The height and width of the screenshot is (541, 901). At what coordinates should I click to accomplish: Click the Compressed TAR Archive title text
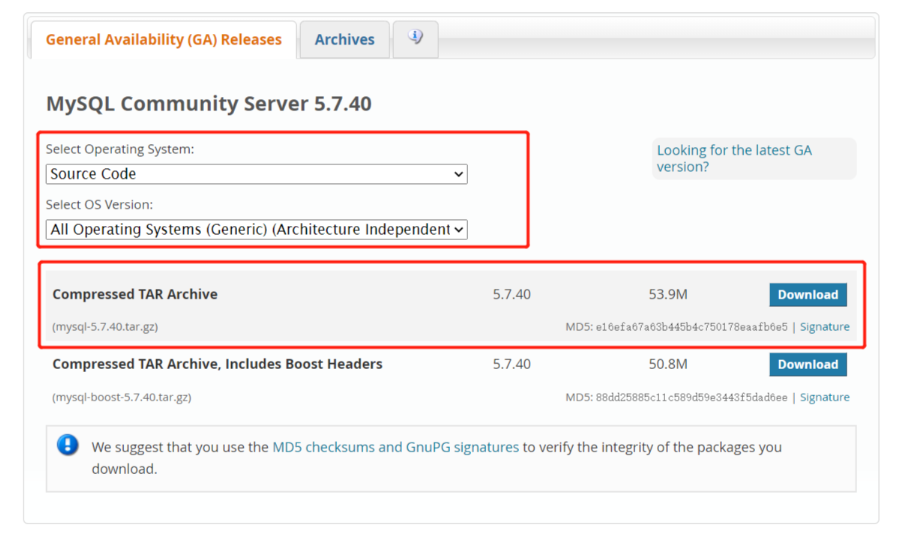click(x=135, y=295)
